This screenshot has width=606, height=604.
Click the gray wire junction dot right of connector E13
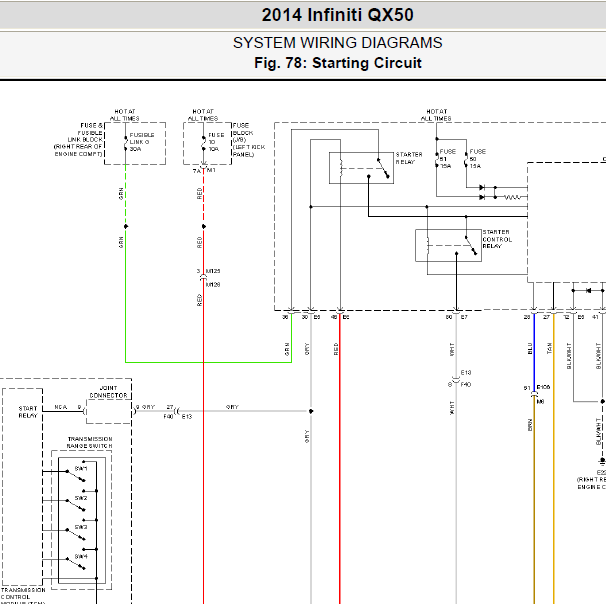point(311,412)
